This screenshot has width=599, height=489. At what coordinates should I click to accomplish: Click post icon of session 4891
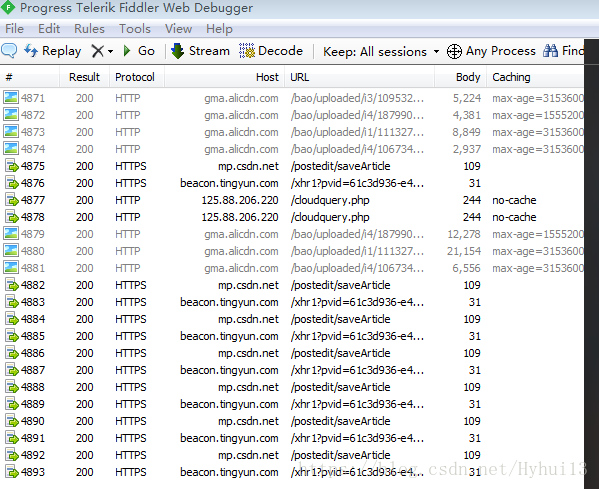pyautogui.click(x=12, y=438)
